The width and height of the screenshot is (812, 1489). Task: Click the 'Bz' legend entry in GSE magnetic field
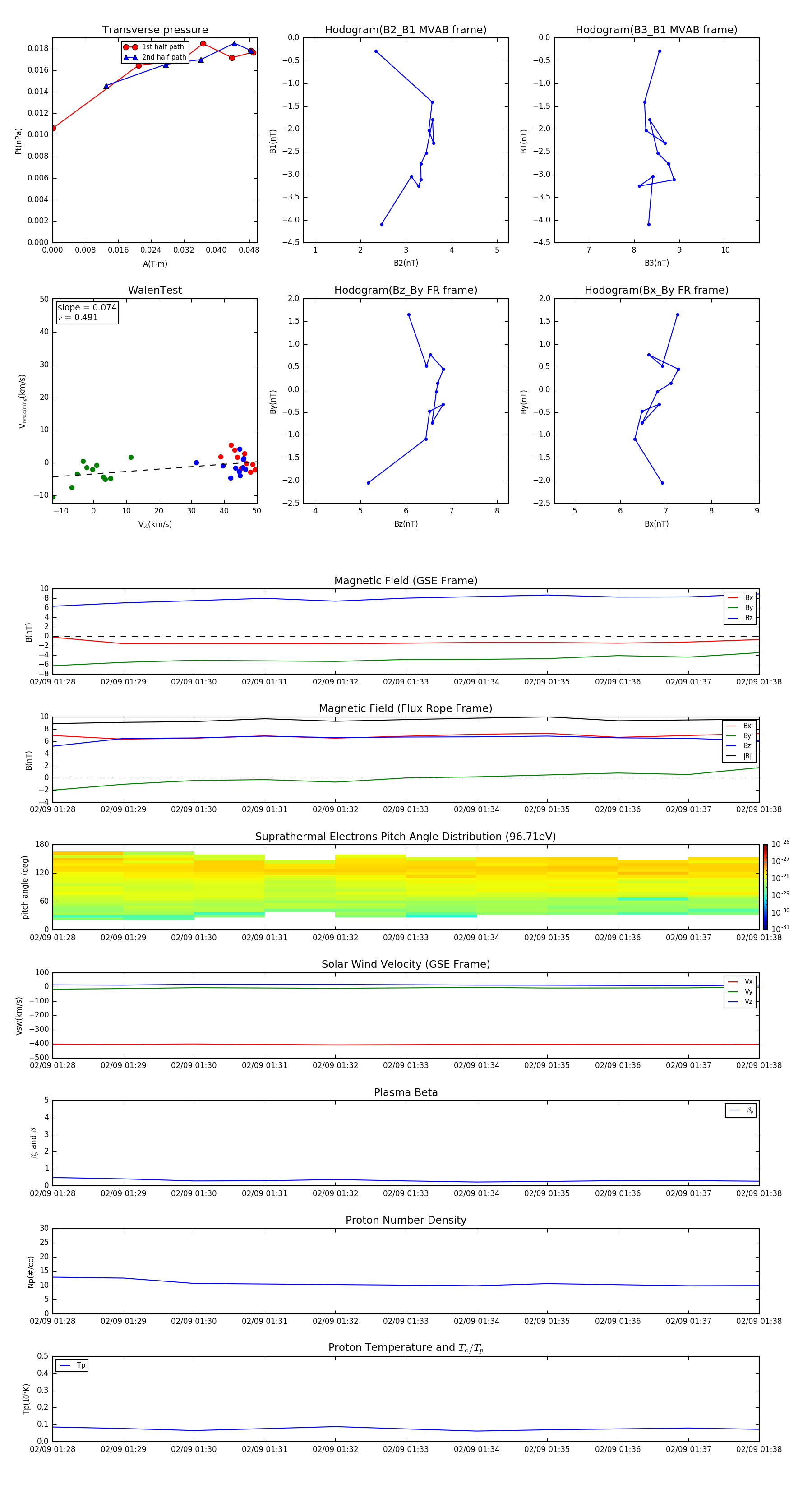(x=740, y=618)
